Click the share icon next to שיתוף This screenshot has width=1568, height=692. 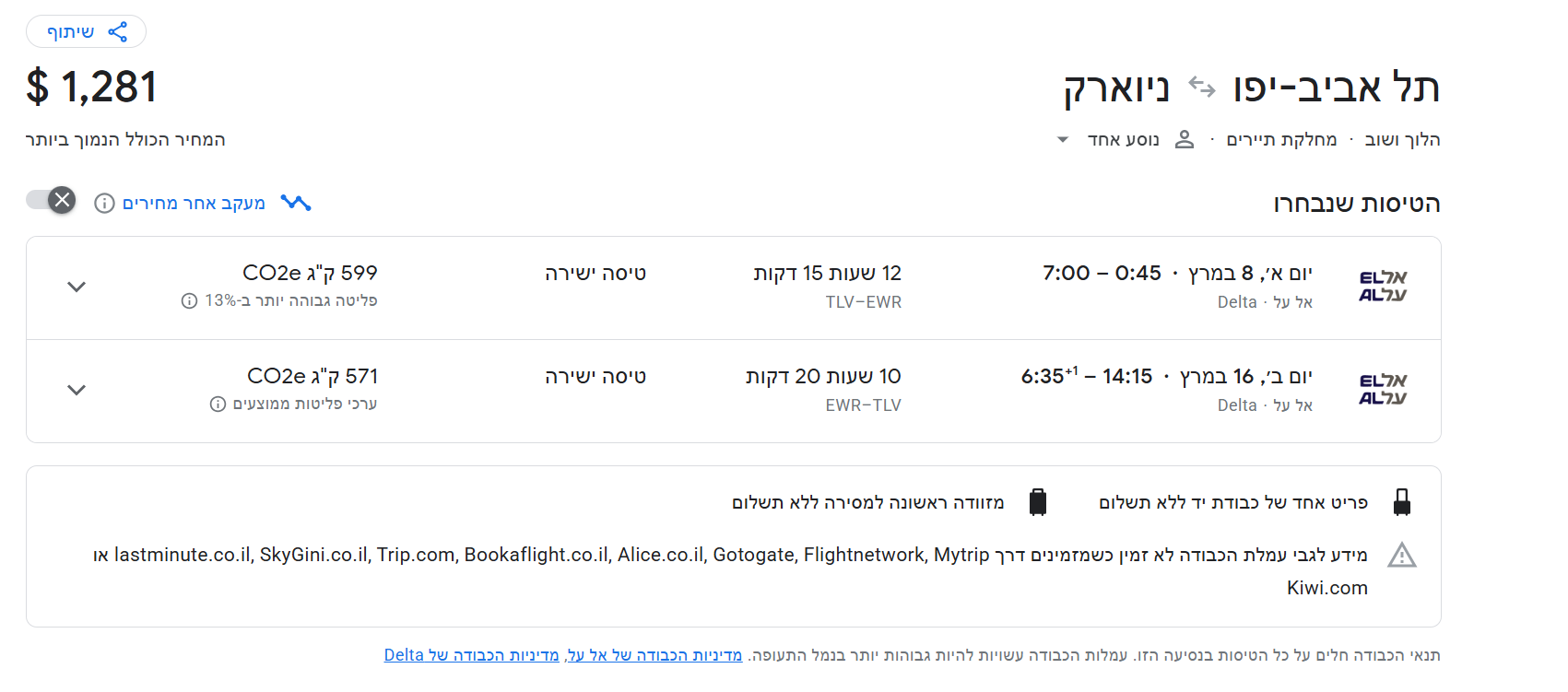tap(119, 30)
